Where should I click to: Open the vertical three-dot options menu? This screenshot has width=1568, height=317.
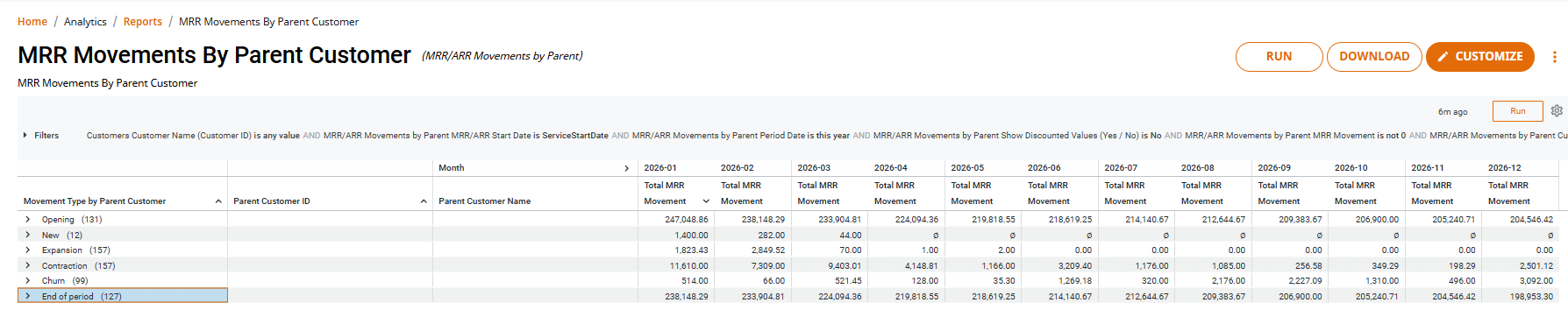1554,57
